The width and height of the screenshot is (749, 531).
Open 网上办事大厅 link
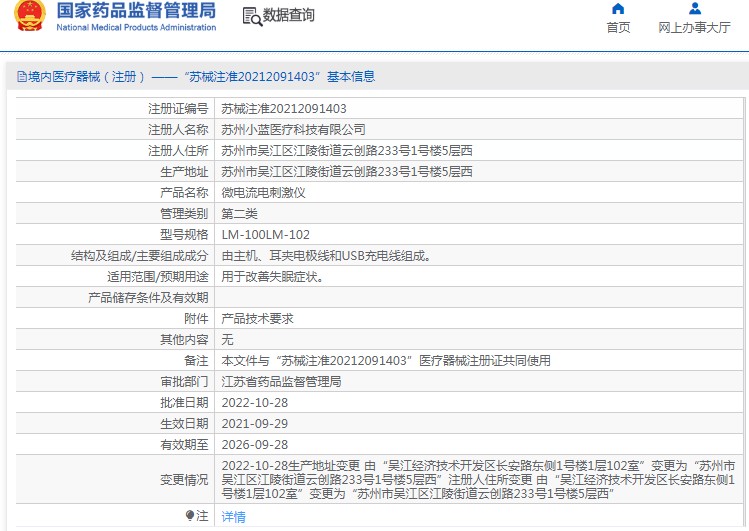[x=695, y=28]
